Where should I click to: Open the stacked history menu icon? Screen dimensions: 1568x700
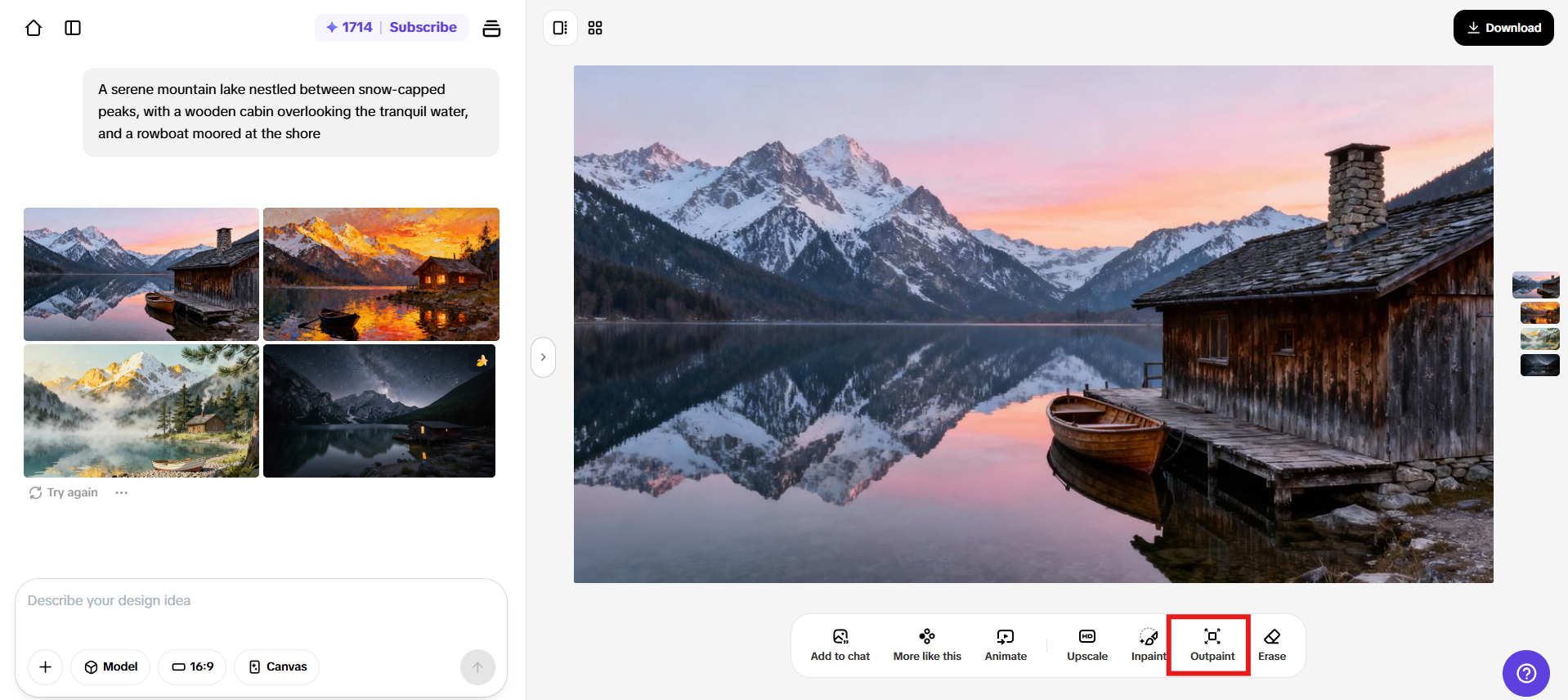(491, 28)
